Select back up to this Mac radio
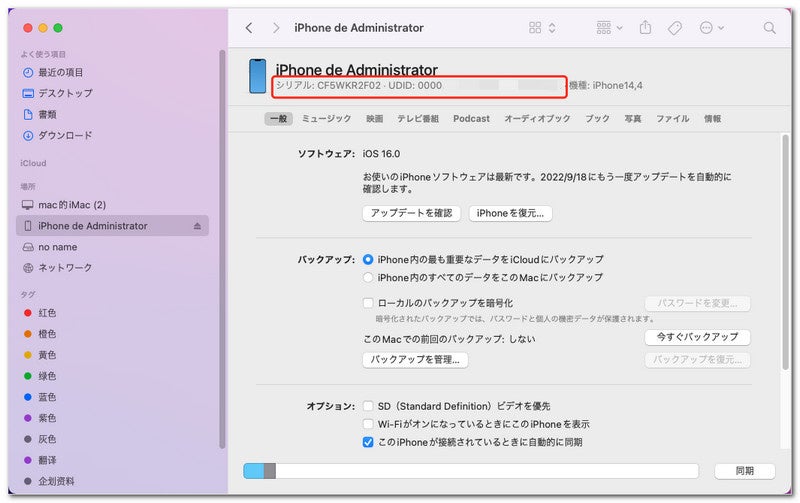The width and height of the screenshot is (800, 503). coord(368,278)
